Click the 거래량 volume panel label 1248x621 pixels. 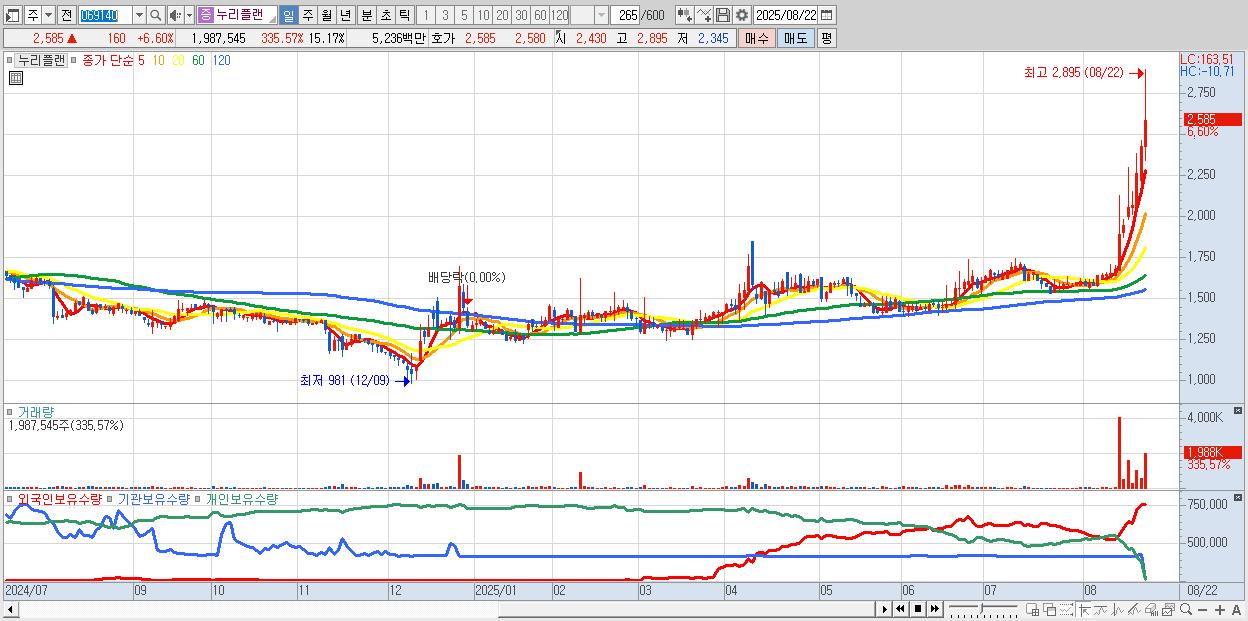point(36,412)
